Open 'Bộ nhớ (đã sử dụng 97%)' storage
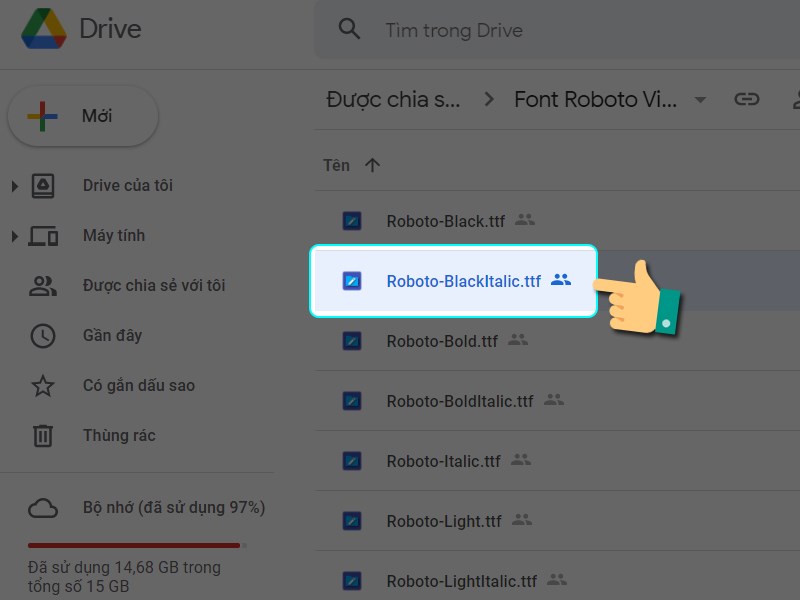 tap(174, 508)
